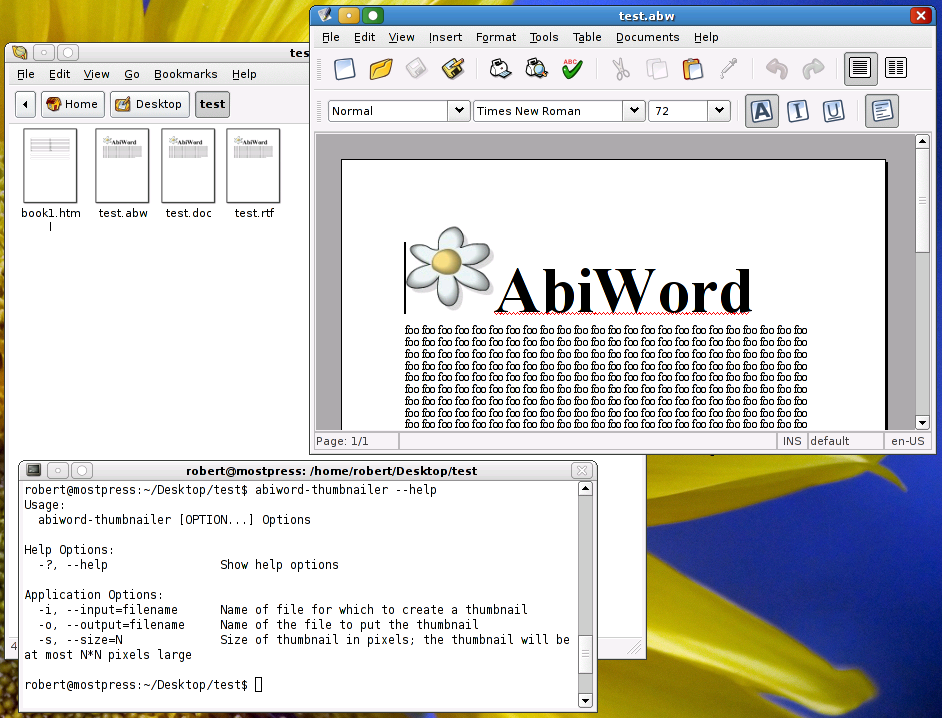Open the Table menu
Screen dimensions: 942x718
[x=587, y=37]
